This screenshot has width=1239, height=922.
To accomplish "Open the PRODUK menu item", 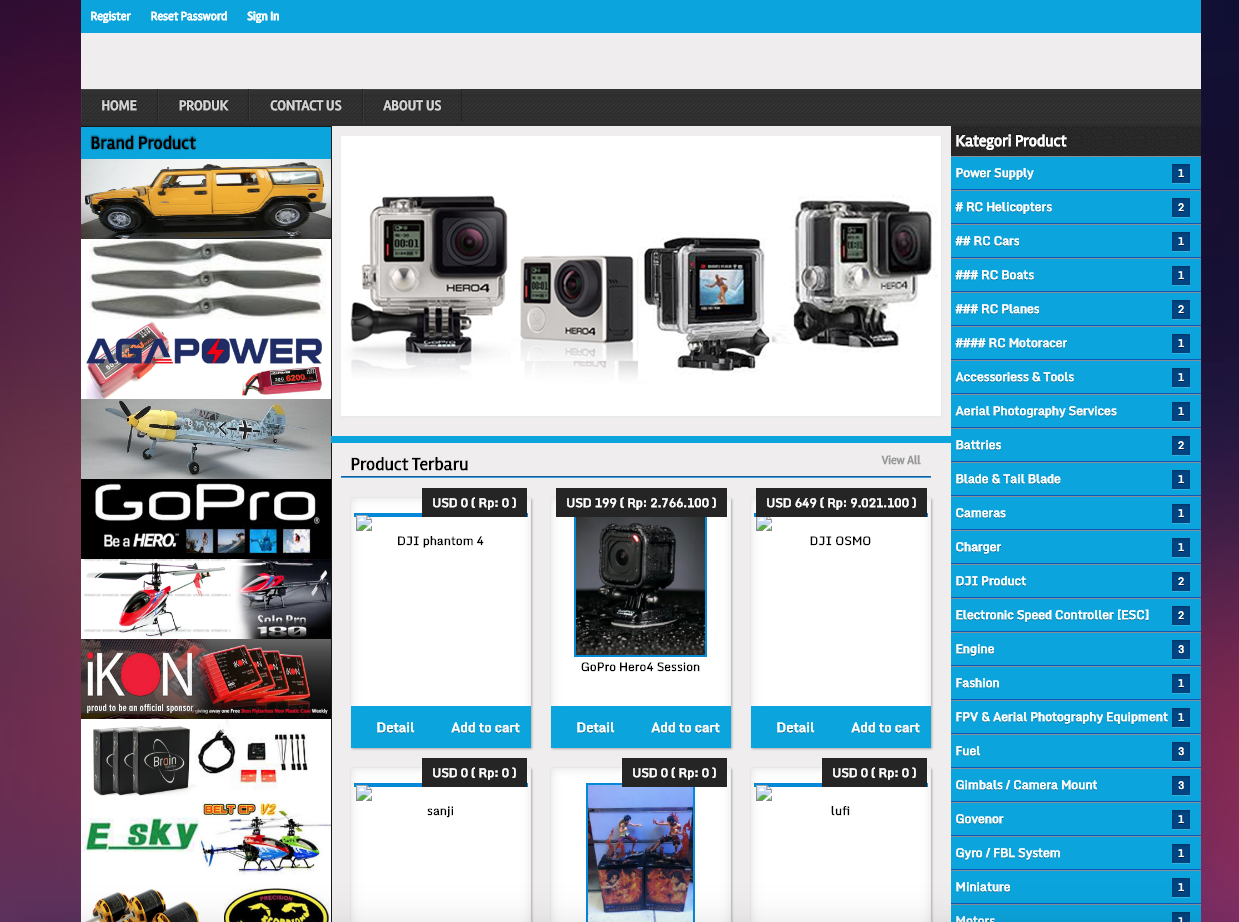I will tap(203, 106).
